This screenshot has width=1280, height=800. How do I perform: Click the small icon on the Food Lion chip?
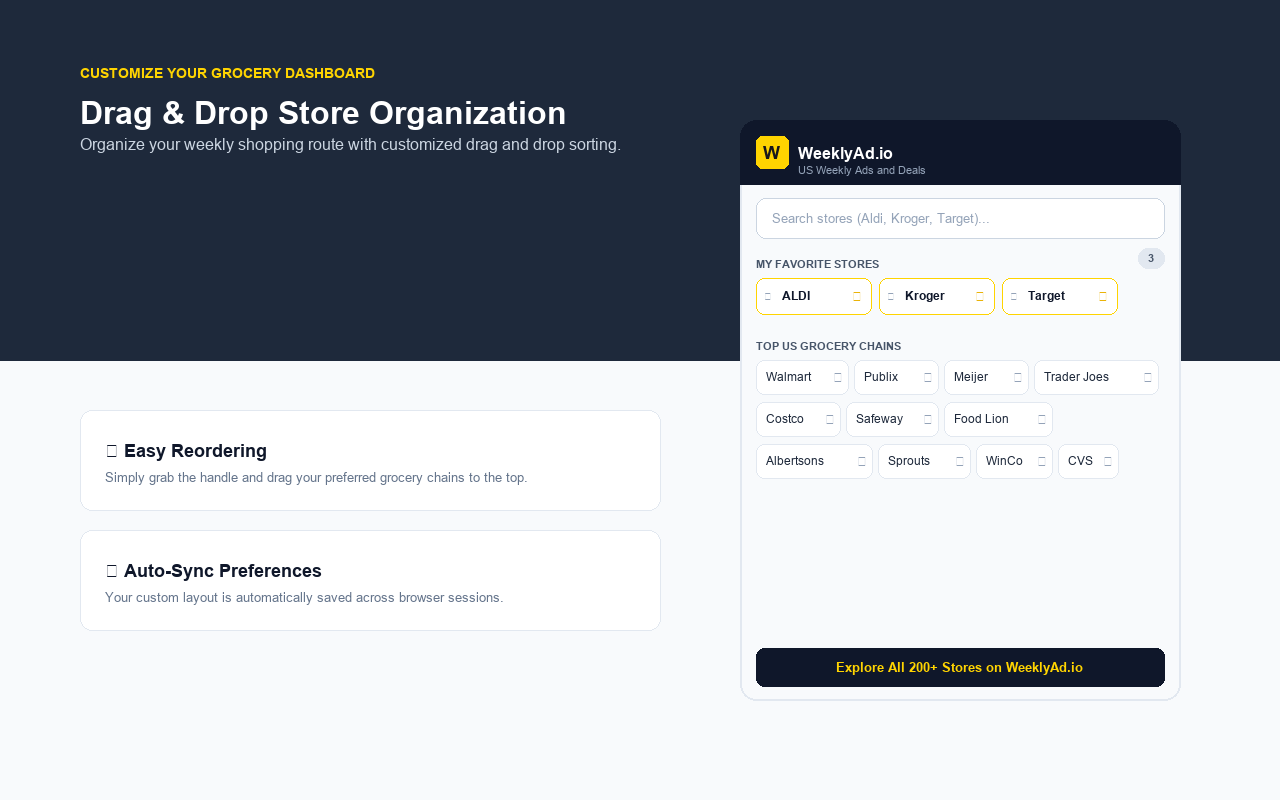pos(1042,420)
